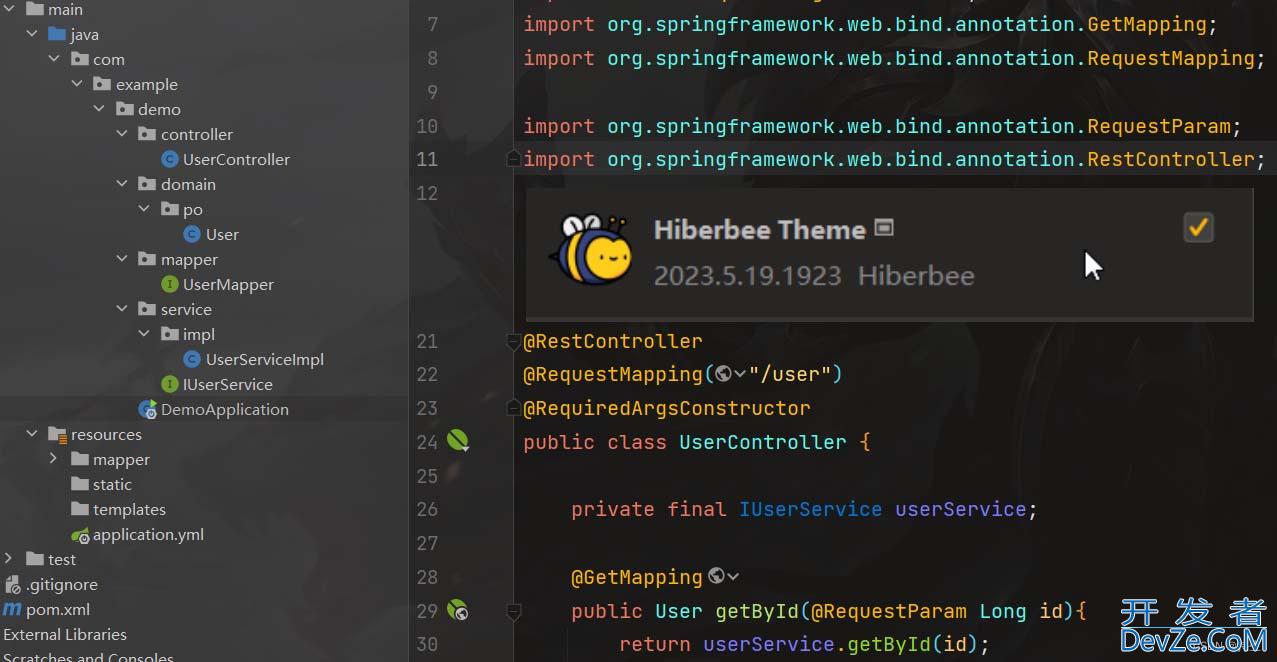Select DemoApplication in the tree
This screenshot has width=1277, height=662.
pyautogui.click(x=225, y=409)
